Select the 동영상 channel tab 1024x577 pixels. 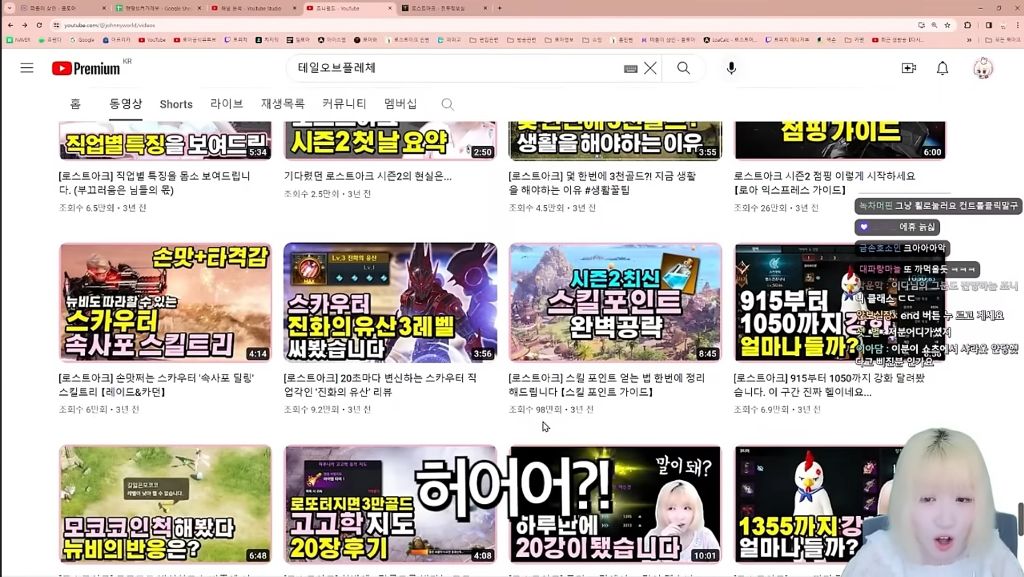125,104
